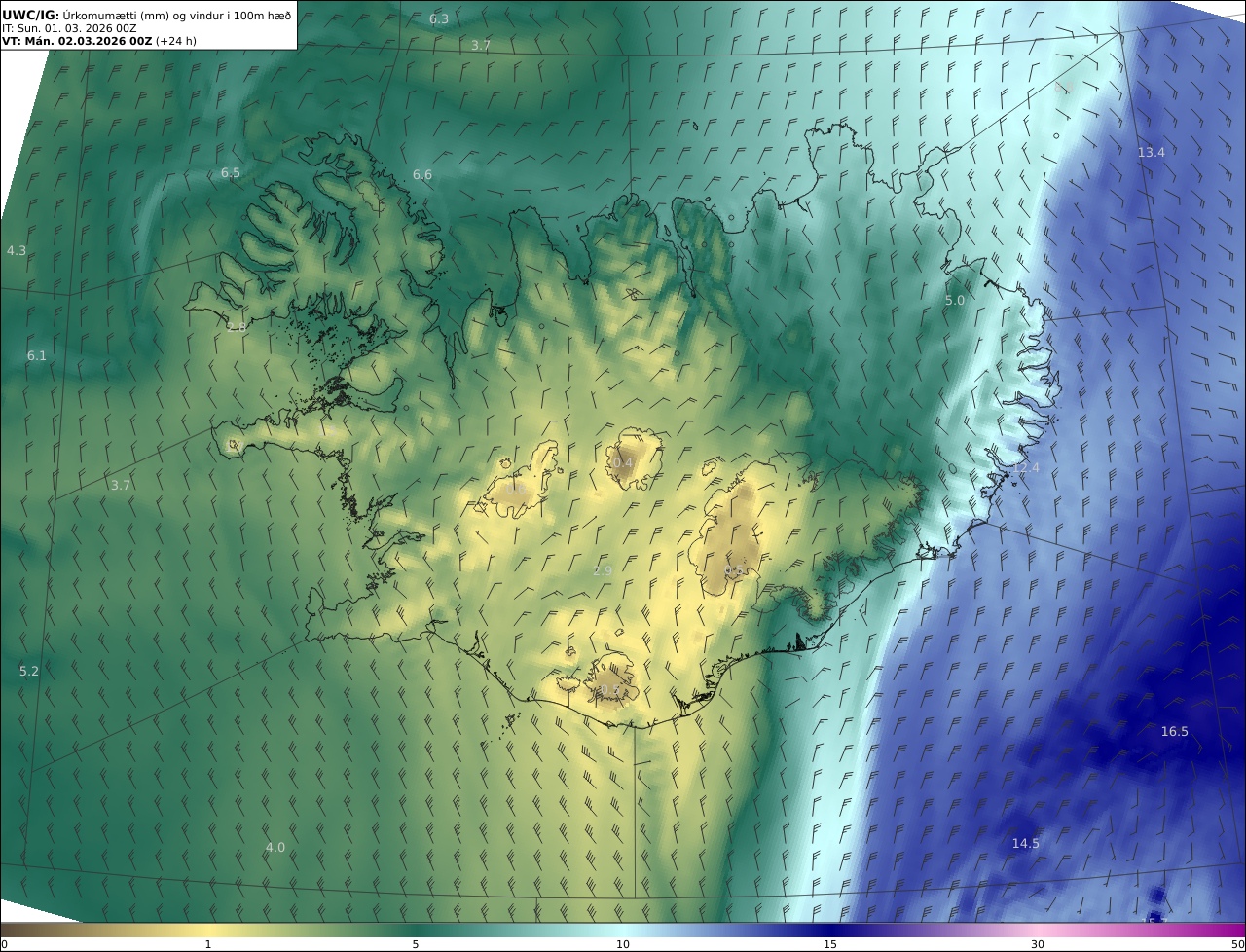Click the precipitation value 13.4
The width and height of the screenshot is (1246, 952).
(x=1152, y=153)
